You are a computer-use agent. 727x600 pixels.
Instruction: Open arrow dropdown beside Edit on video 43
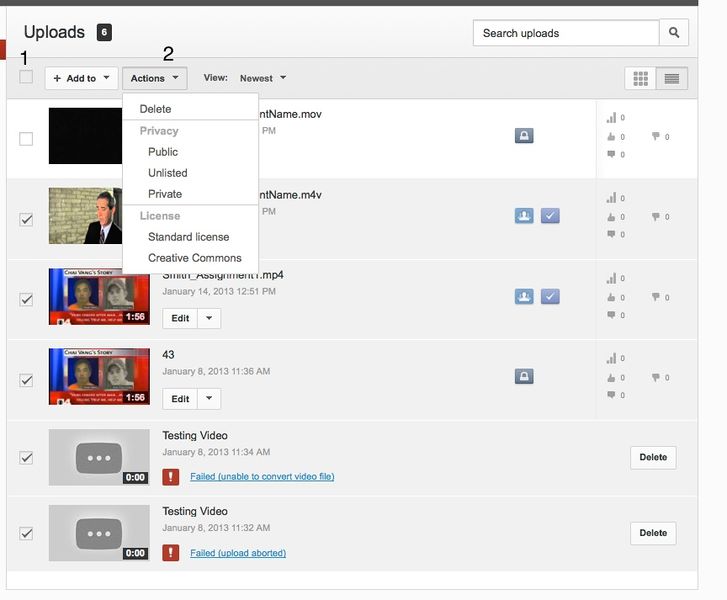(209, 399)
